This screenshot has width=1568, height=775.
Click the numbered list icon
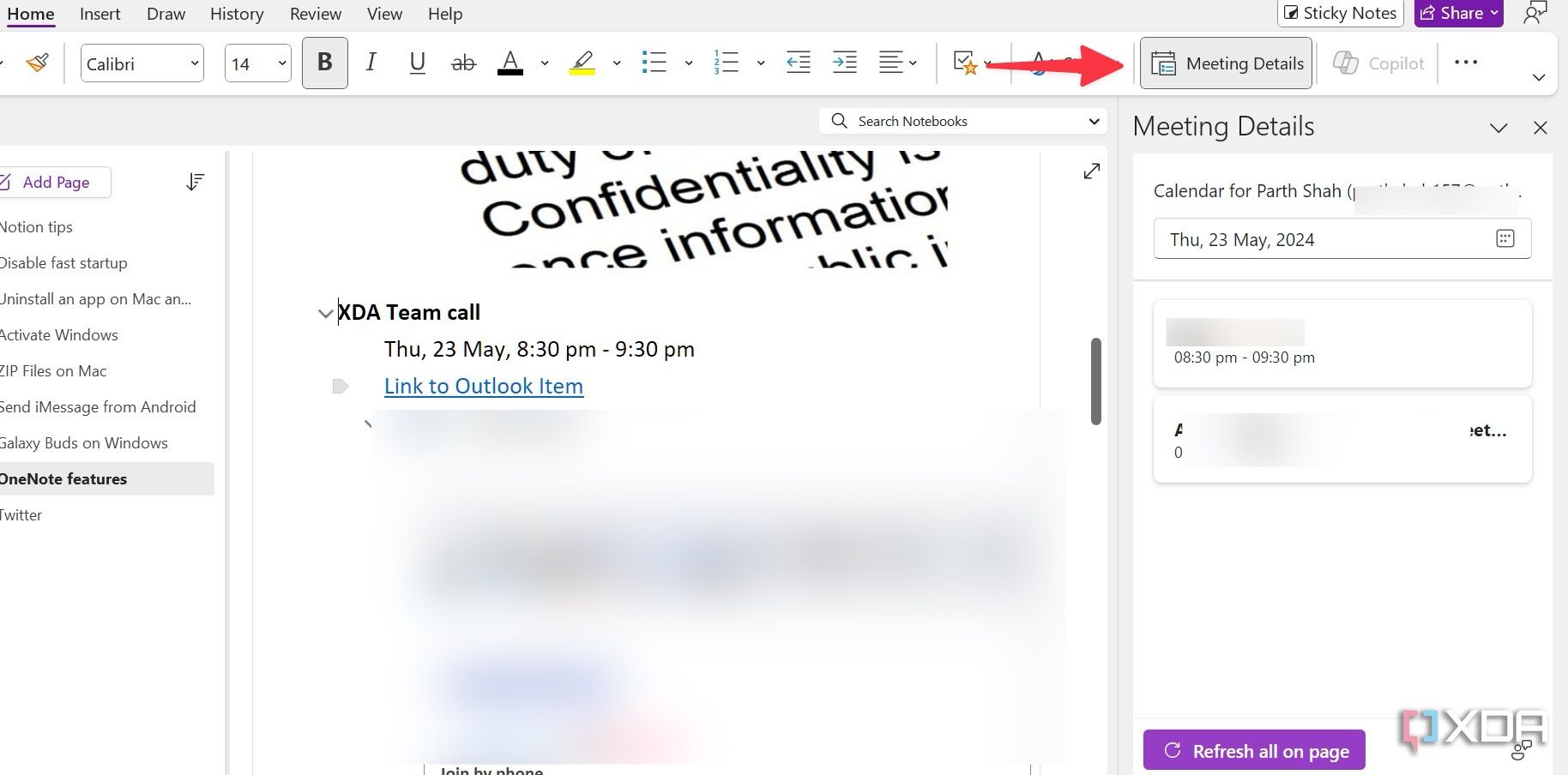point(726,63)
